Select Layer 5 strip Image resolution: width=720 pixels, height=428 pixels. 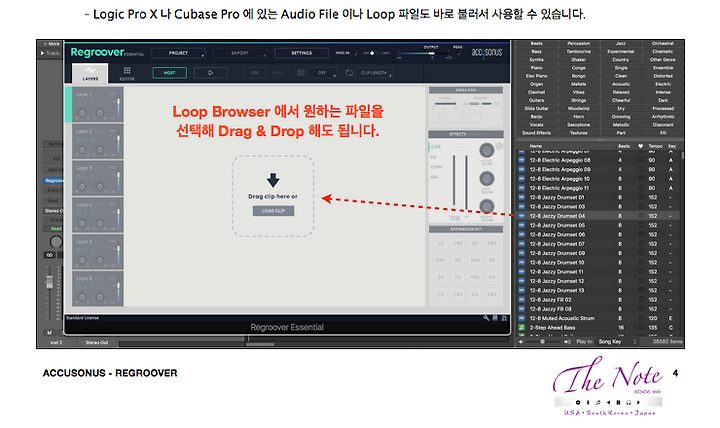[97, 251]
